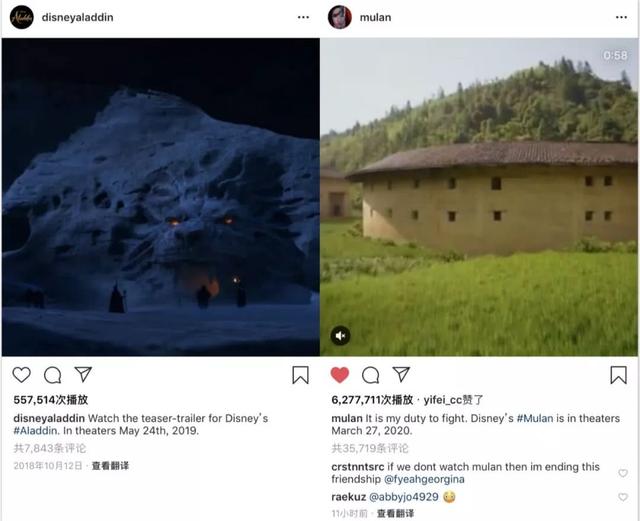Bookmark the Aladdin teaser post

pos(300,375)
